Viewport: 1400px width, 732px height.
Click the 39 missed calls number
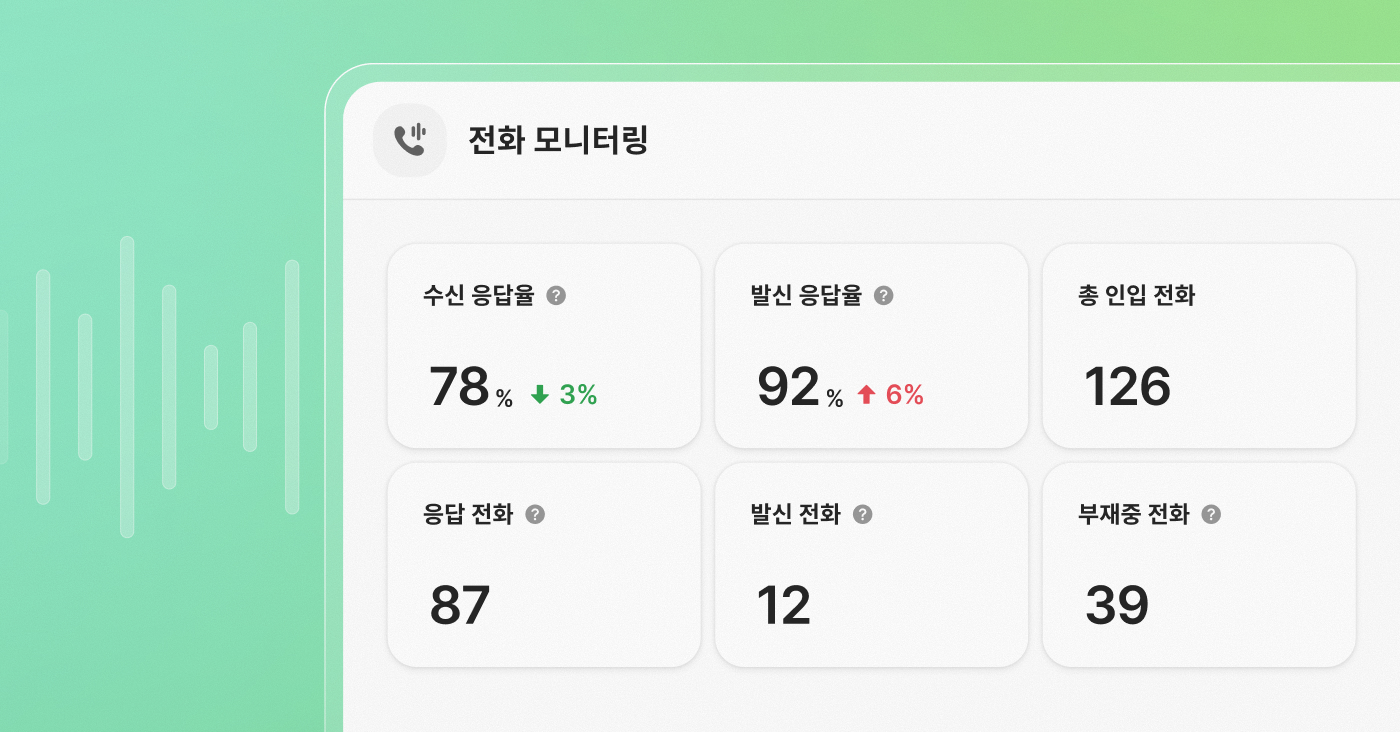point(1117,605)
